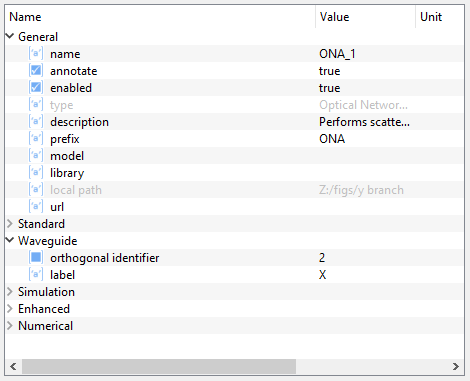Expand the Enhanced section

click(x=10, y=309)
